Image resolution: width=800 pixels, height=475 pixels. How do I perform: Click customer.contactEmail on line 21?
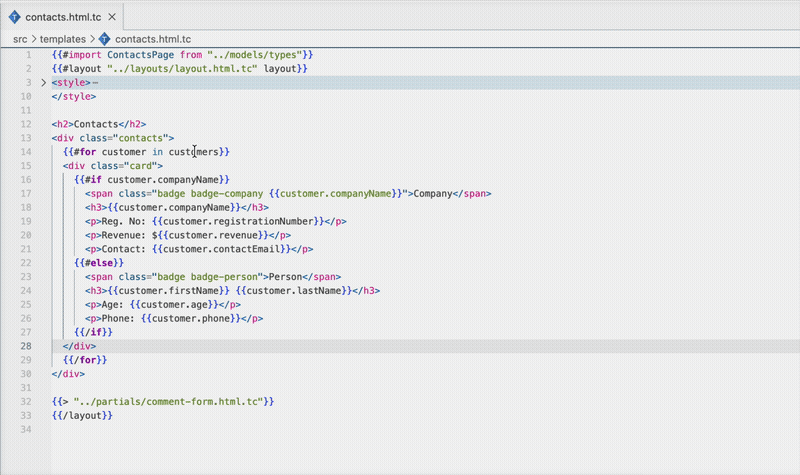(x=221, y=249)
